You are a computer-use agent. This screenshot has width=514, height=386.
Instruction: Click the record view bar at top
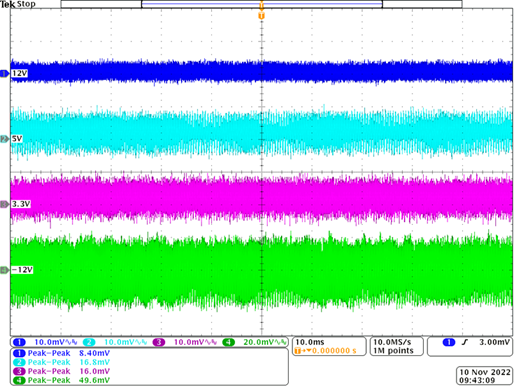click(x=261, y=4)
